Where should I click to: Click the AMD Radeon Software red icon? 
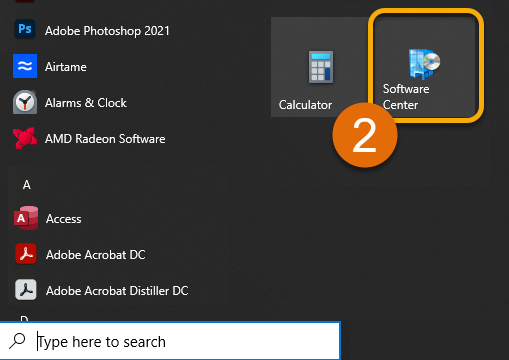(25, 138)
